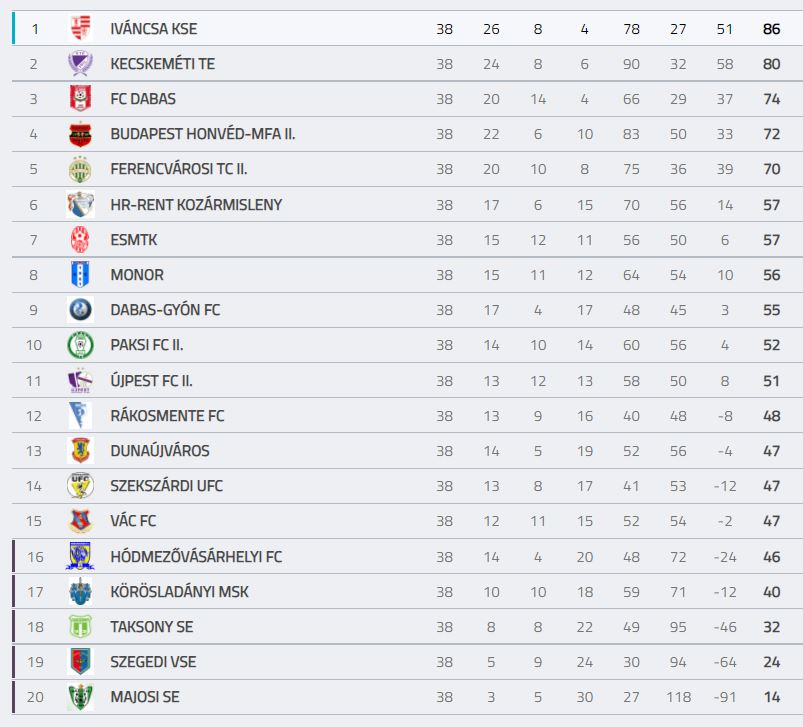Click the Iváncsa KSE club crest
The image size is (803, 727).
(x=80, y=29)
